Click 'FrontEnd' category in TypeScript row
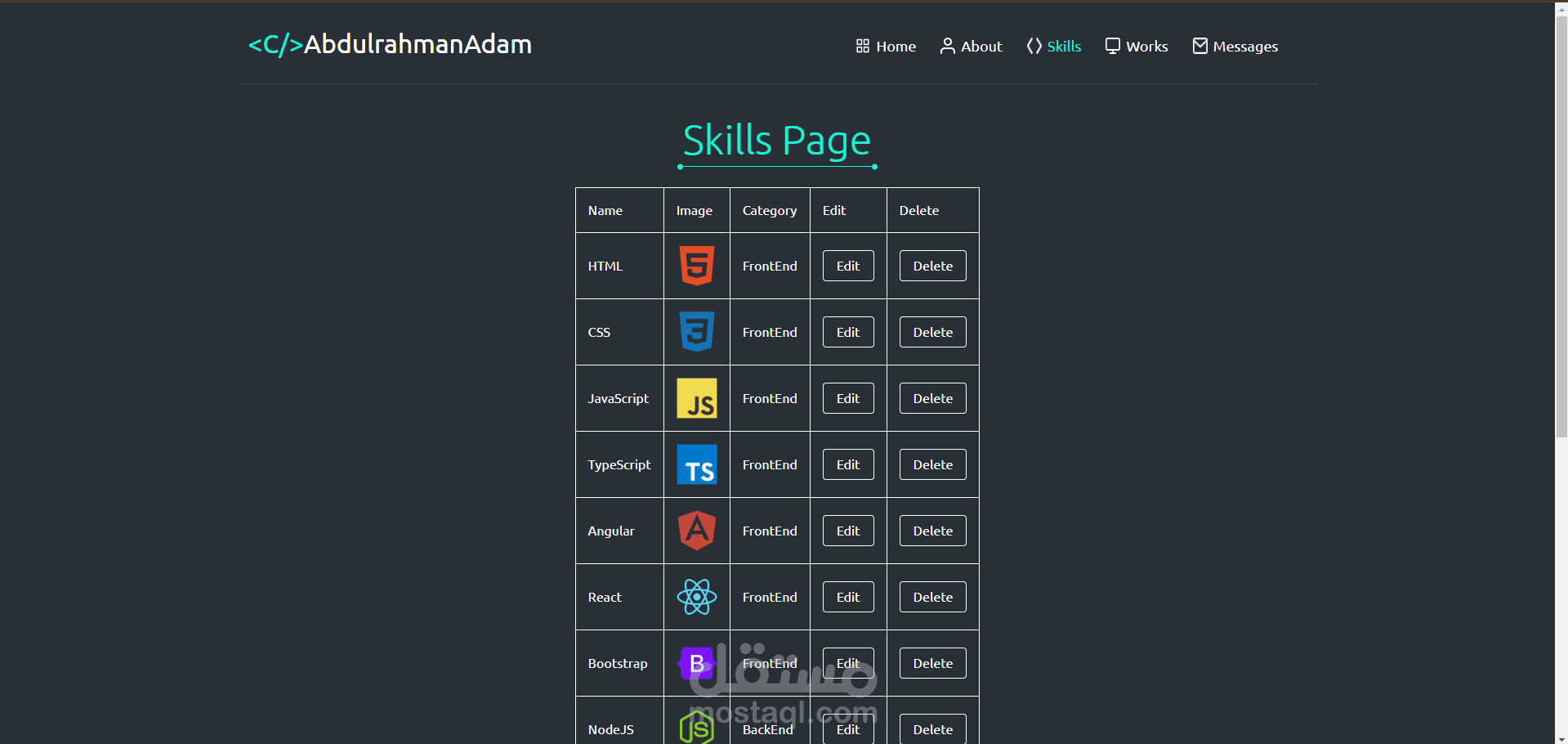 pos(770,464)
